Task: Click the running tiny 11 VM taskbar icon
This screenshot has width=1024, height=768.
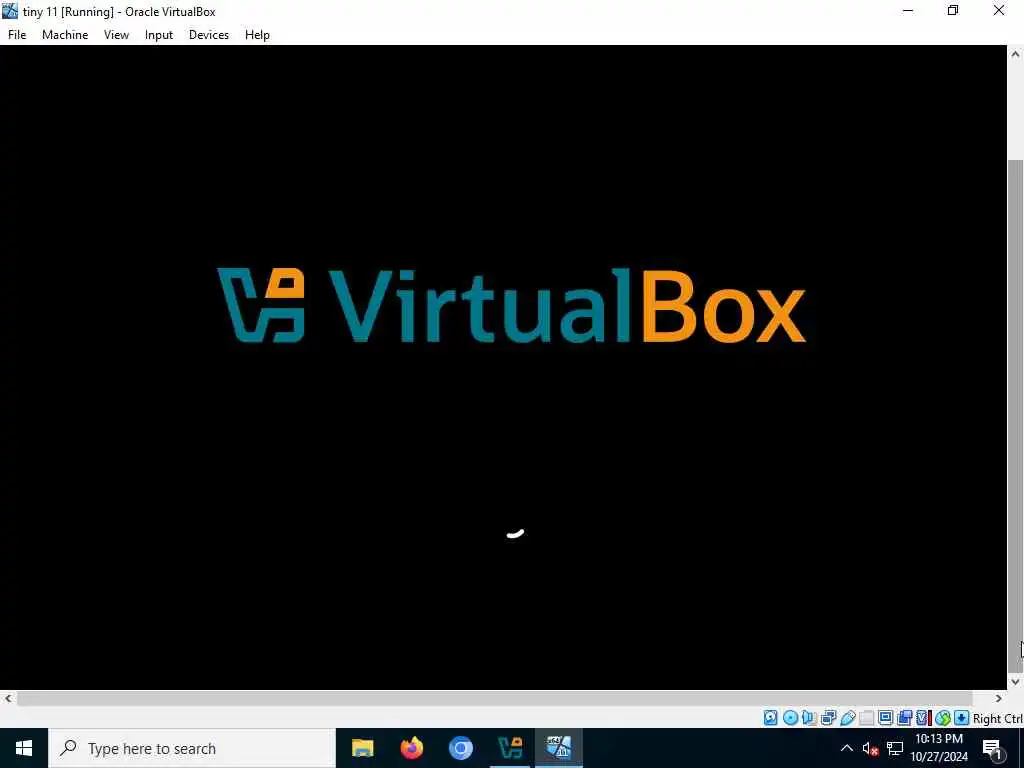Action: click(x=559, y=748)
